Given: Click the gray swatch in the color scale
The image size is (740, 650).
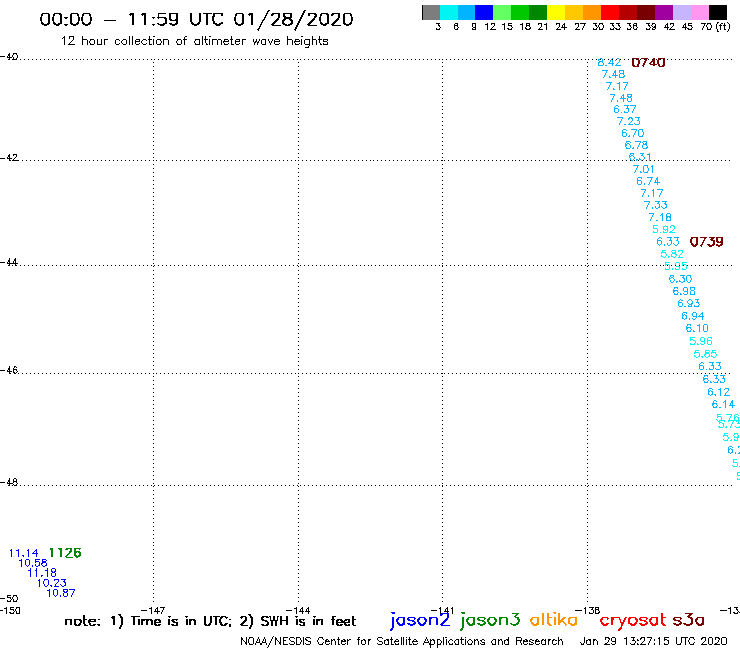Looking at the screenshot, I should (x=431, y=12).
